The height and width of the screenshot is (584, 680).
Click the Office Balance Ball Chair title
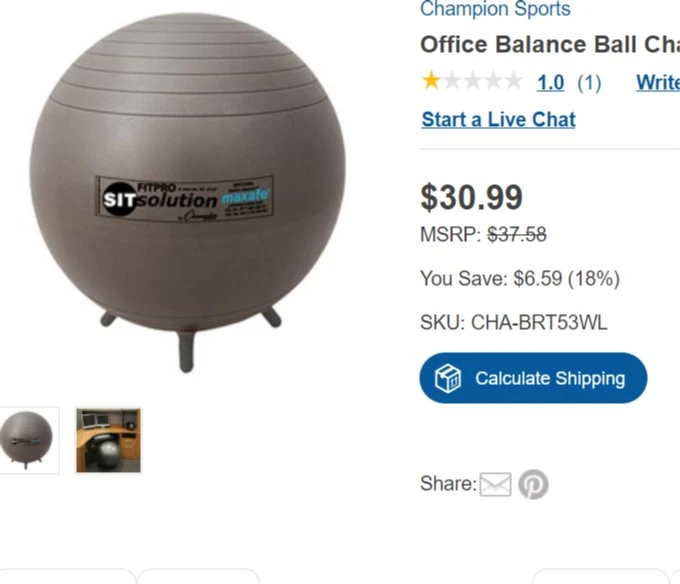[550, 44]
